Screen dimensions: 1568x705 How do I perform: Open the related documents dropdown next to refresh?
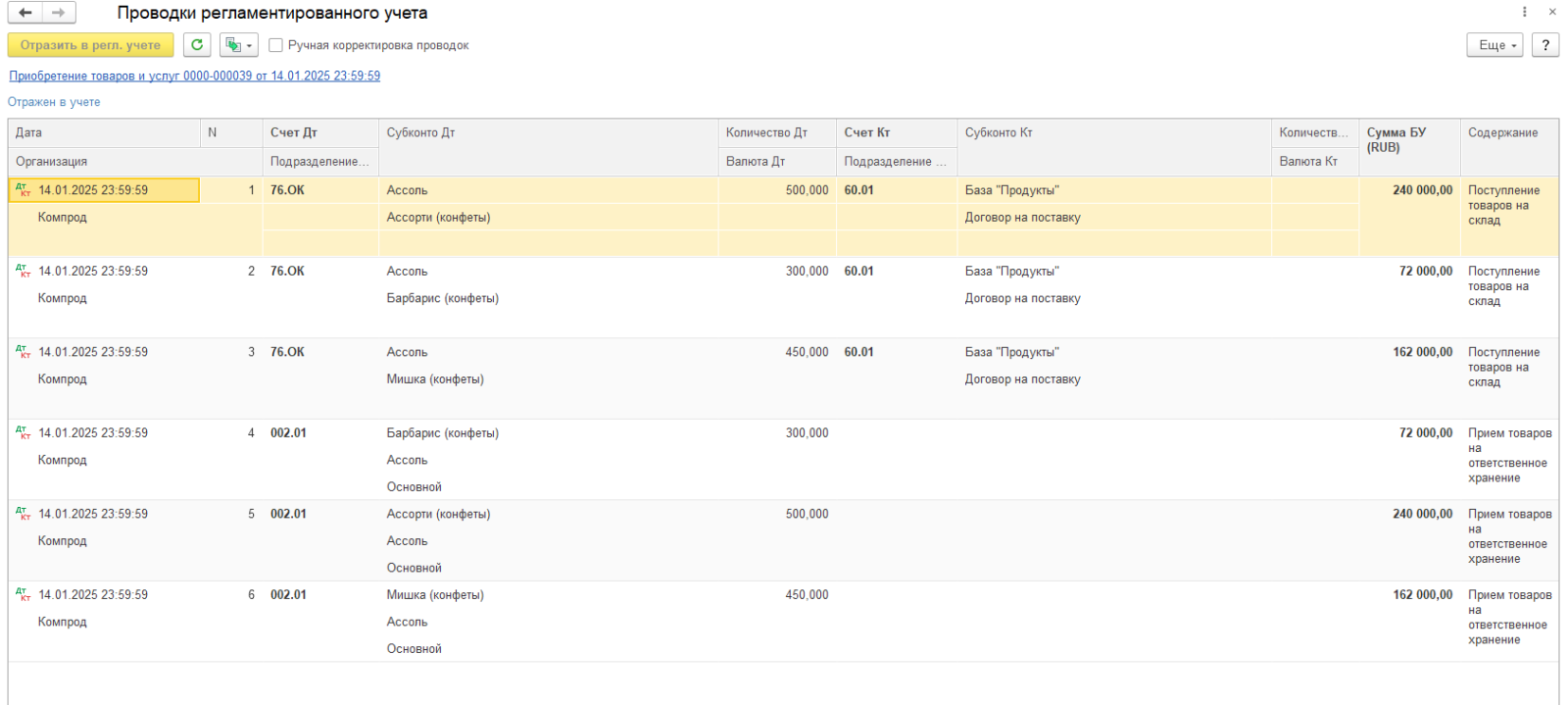(238, 45)
